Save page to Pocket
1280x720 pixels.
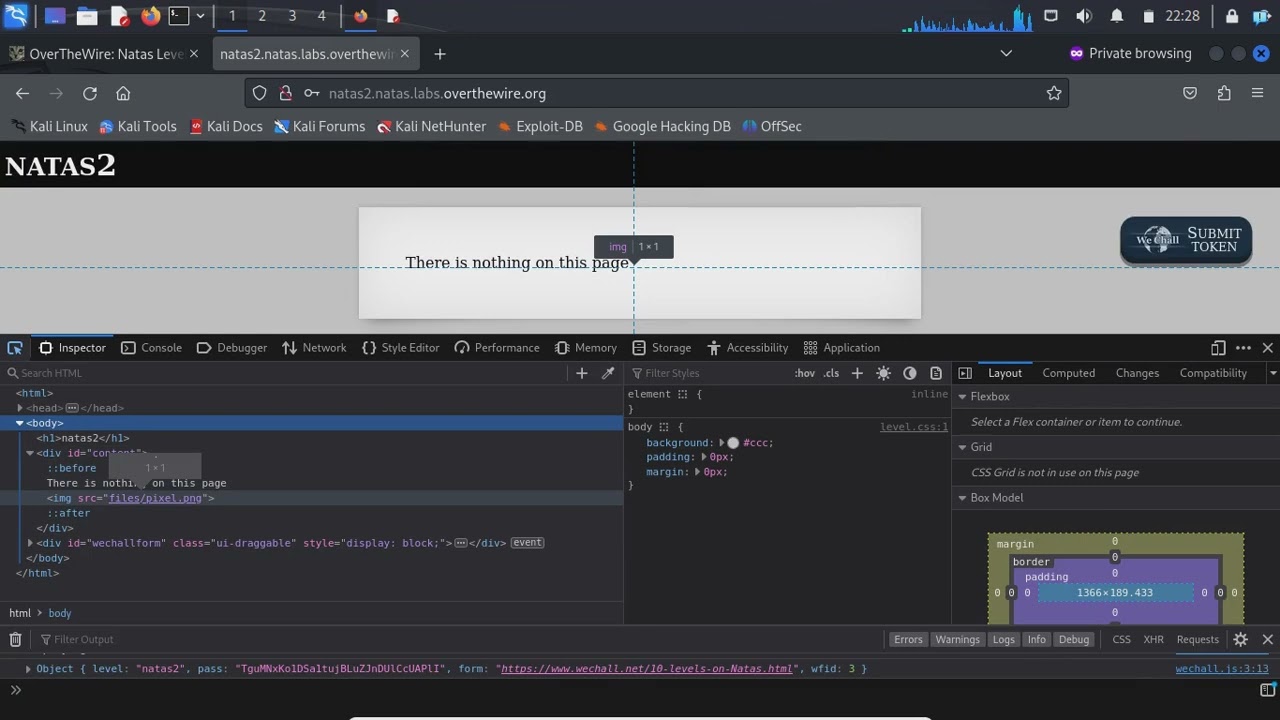coord(1190,93)
